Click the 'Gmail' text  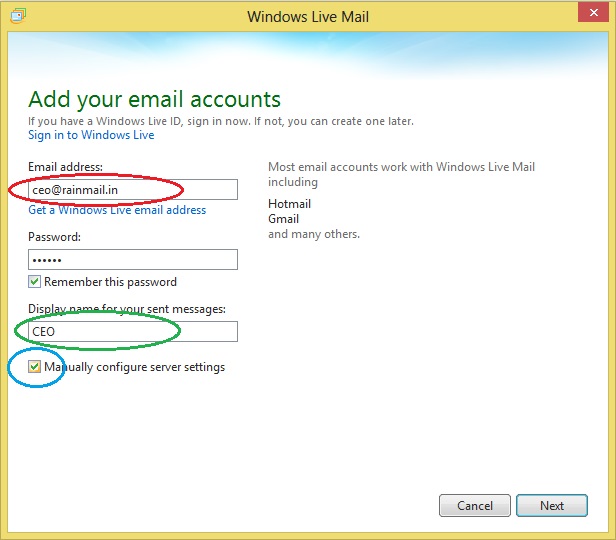coord(284,219)
